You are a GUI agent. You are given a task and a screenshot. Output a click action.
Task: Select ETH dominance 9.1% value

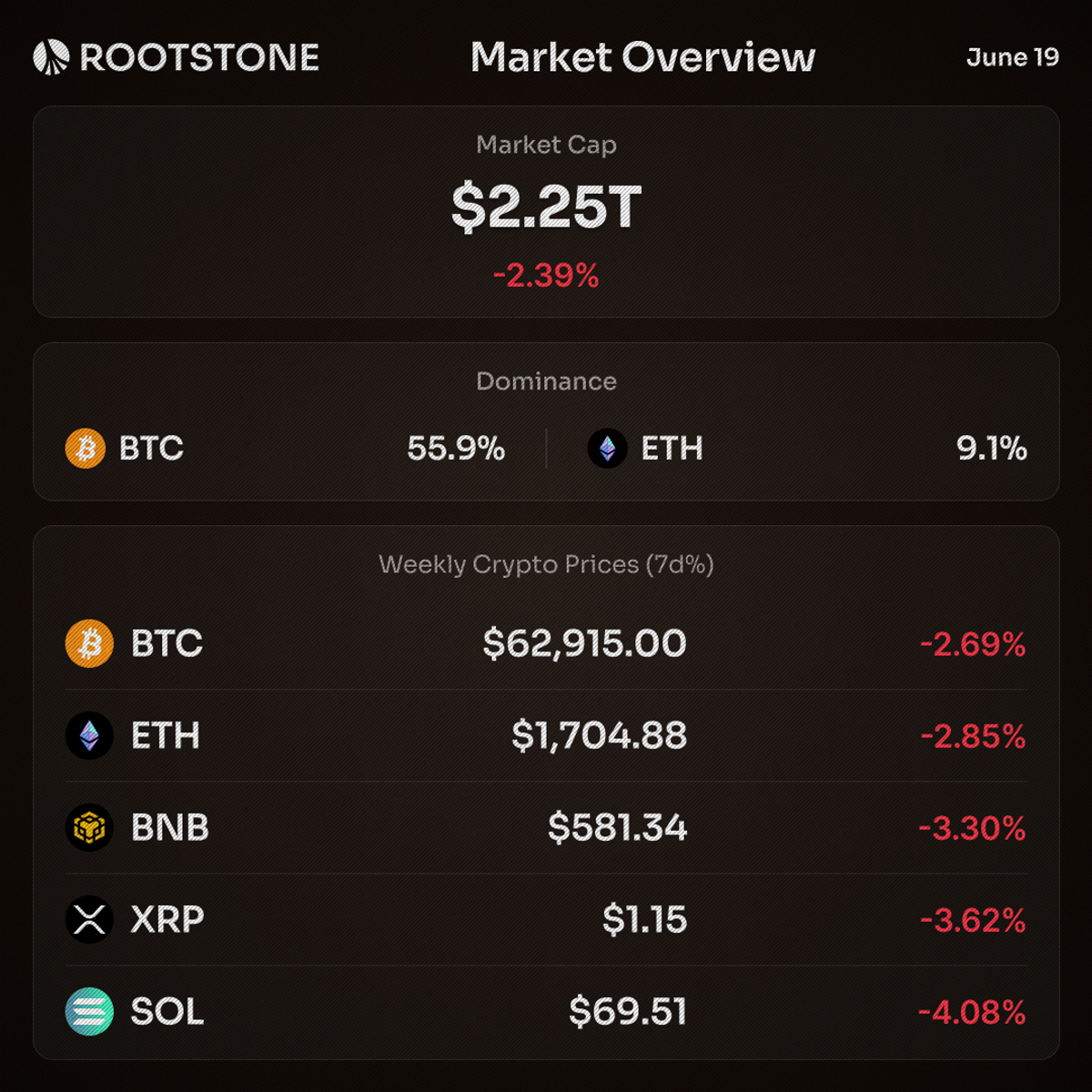(992, 449)
